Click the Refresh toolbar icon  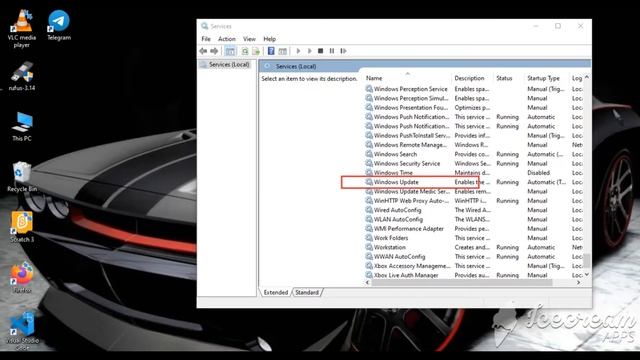[x=245, y=51]
